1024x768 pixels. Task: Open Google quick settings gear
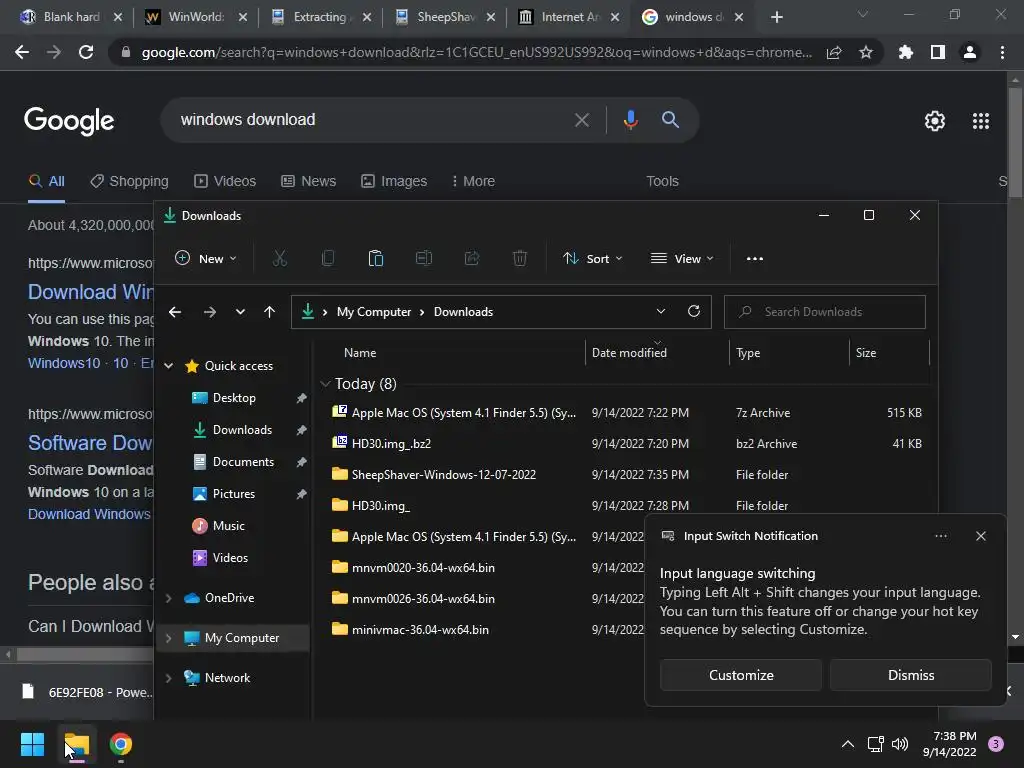tap(935, 121)
